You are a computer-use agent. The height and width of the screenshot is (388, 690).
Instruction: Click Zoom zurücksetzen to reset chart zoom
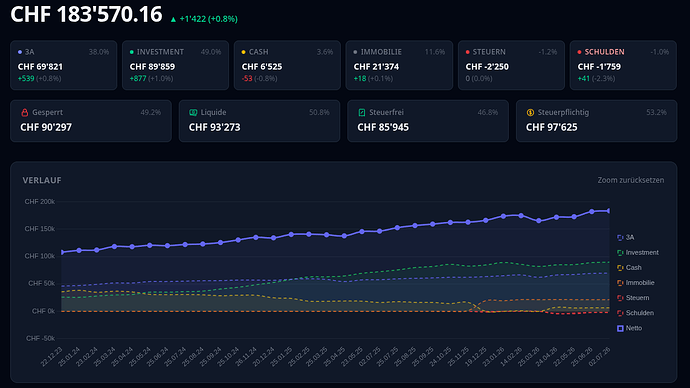tap(631, 180)
